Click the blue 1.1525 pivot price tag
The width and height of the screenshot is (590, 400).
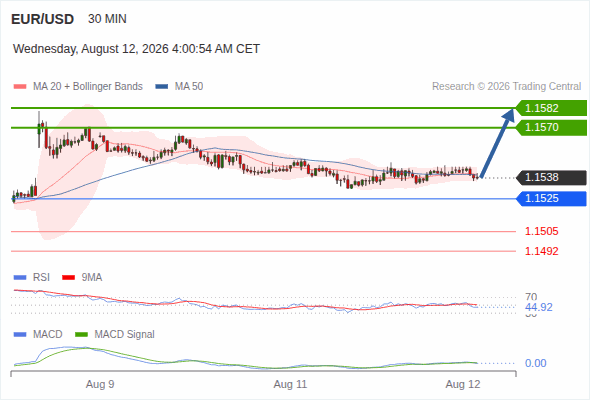(551, 198)
